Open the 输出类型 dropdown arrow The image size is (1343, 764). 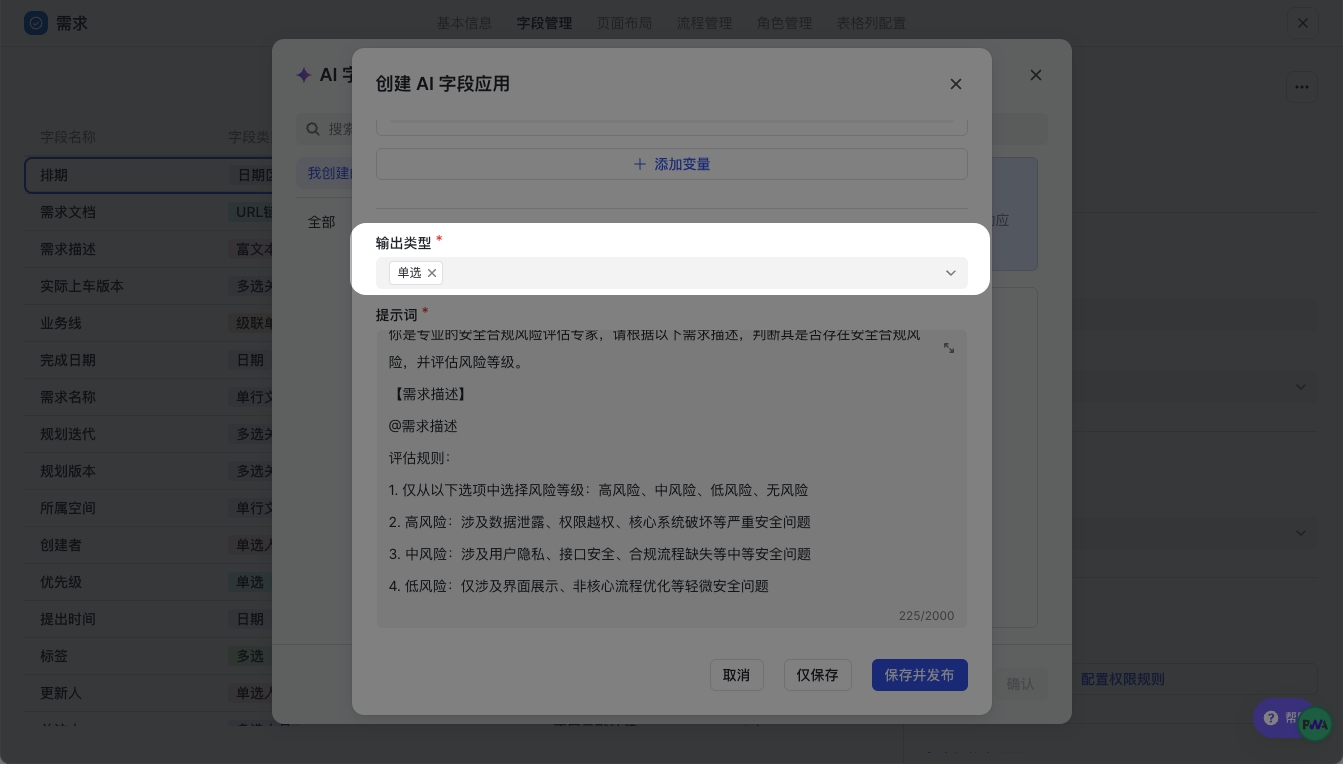(x=951, y=273)
